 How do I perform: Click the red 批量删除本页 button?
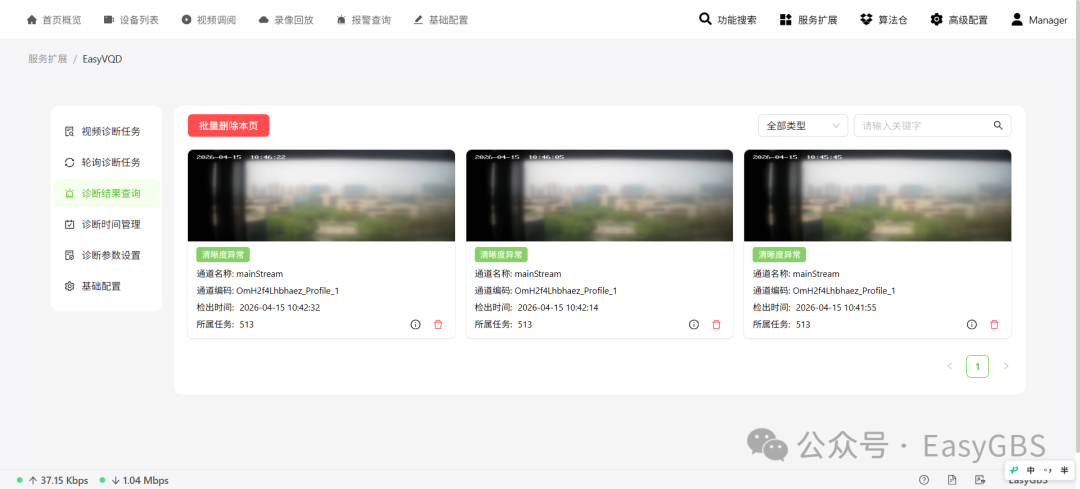click(x=229, y=125)
